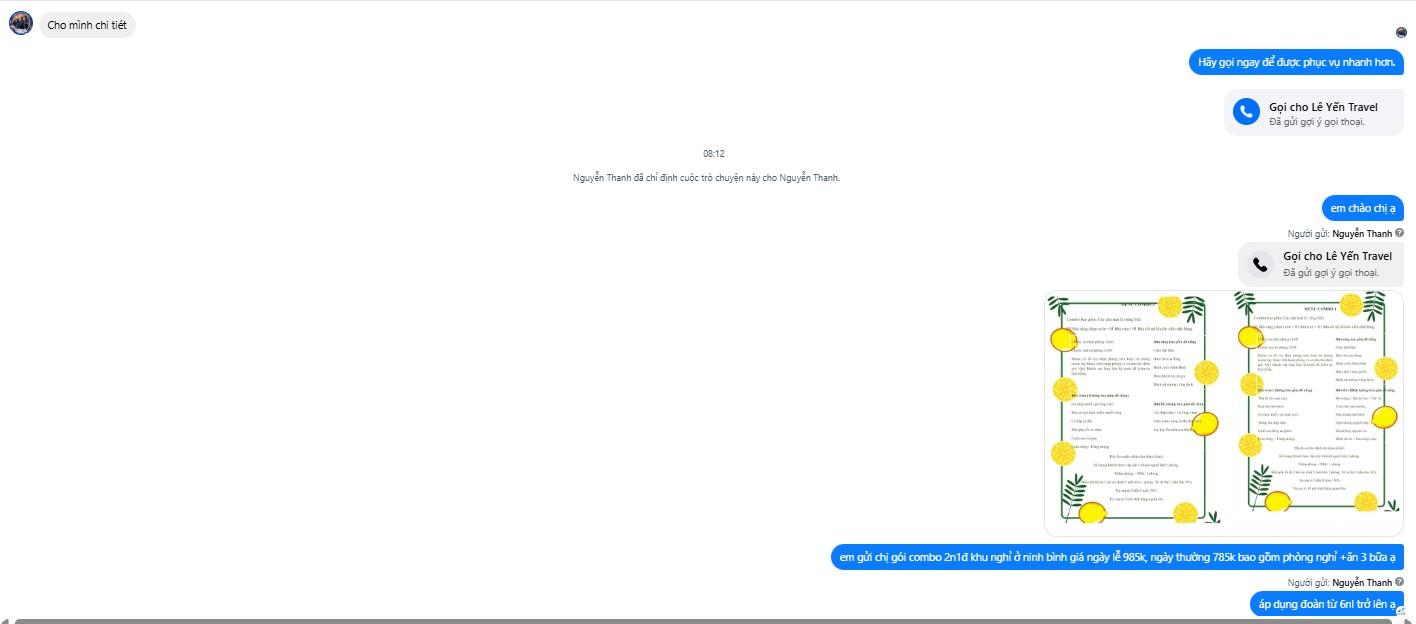Viewport: 1416px width, 624px height.
Task: Click the black phone icon in the second call card
Action: click(x=1260, y=264)
